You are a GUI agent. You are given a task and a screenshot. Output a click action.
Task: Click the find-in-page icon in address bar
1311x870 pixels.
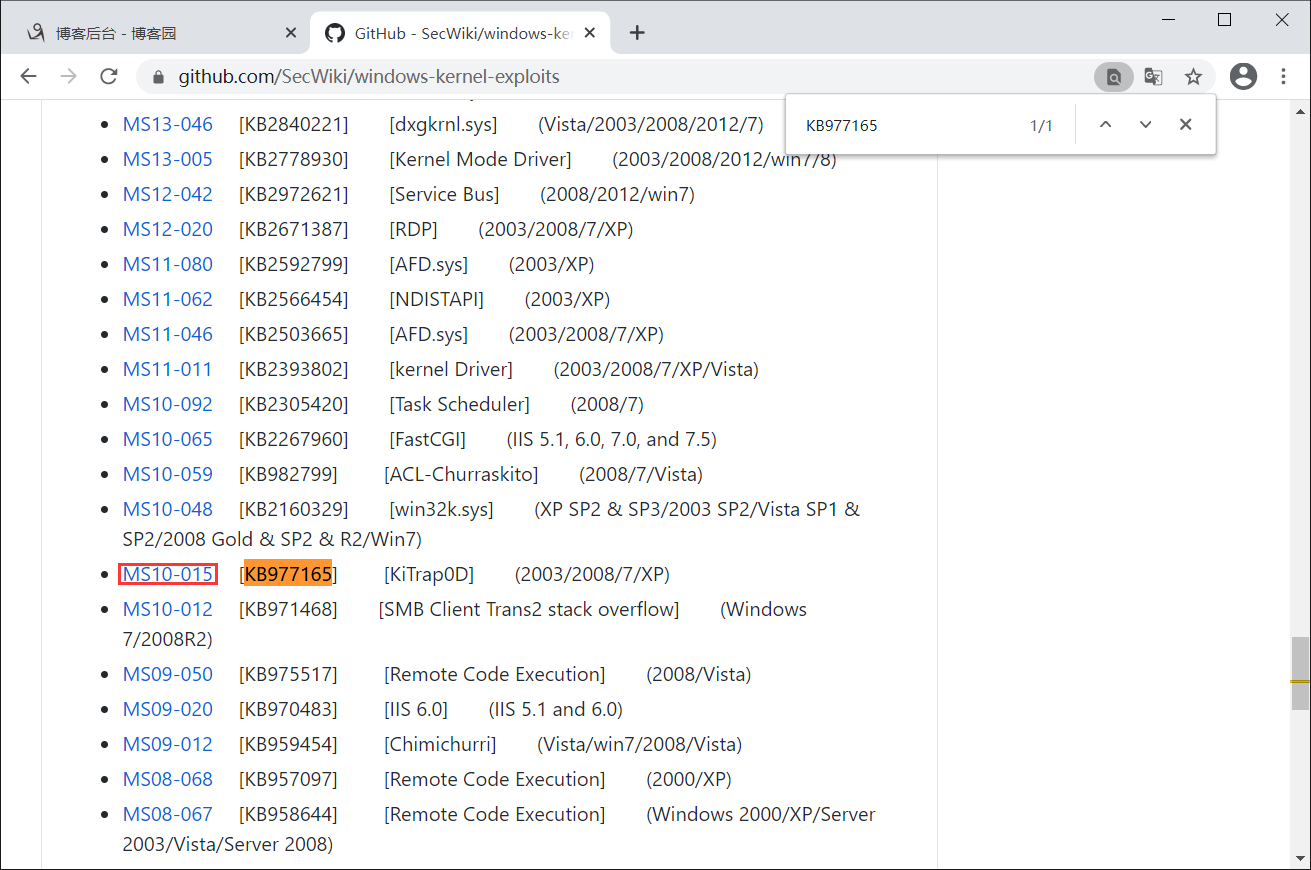[x=1113, y=76]
